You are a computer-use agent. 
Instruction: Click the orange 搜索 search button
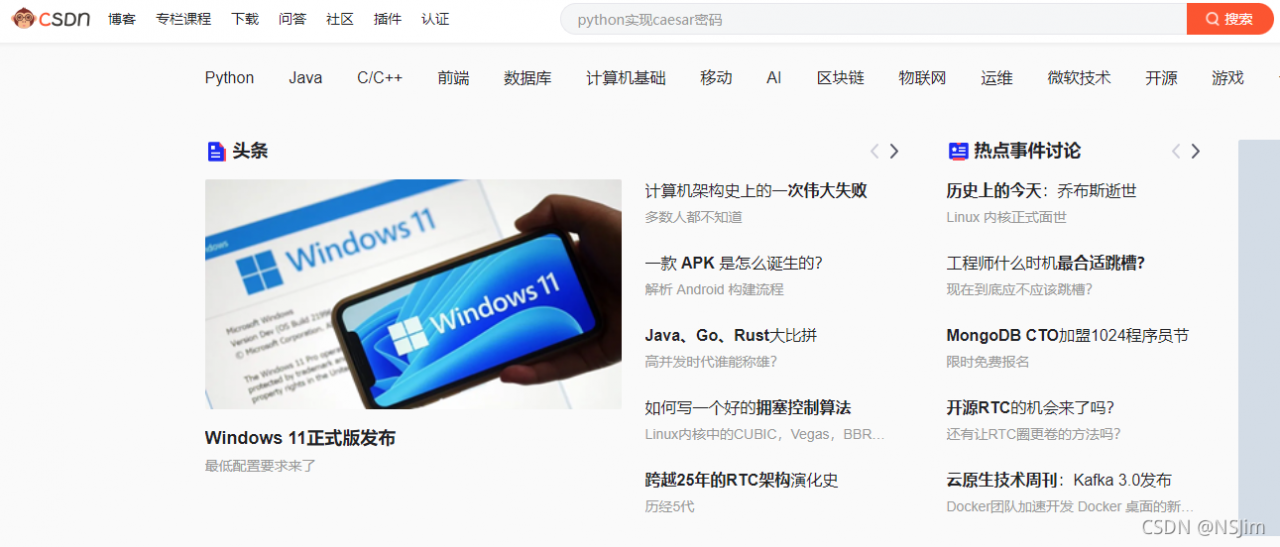(x=1230, y=19)
